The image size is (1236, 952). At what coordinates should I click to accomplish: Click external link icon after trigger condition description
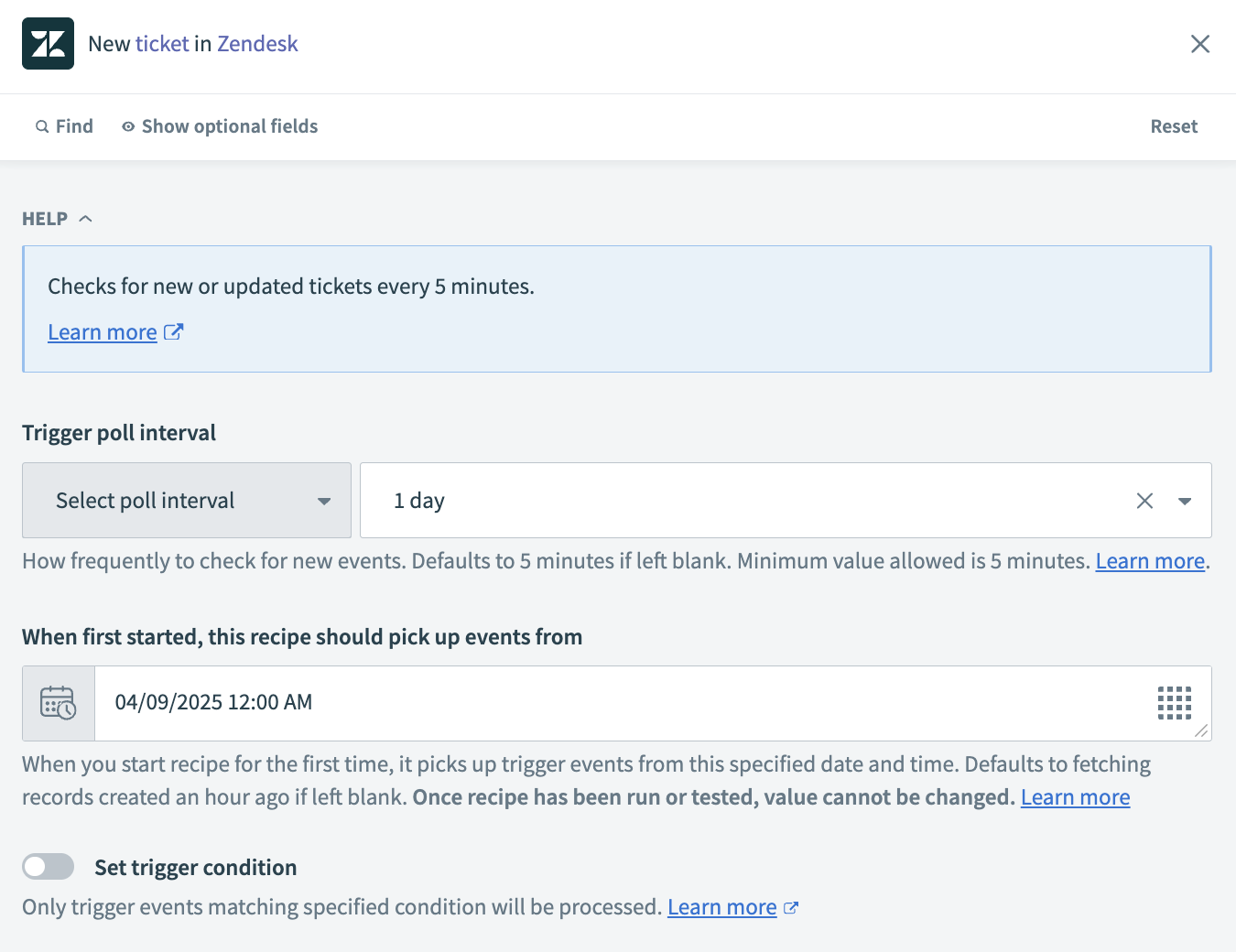791,908
